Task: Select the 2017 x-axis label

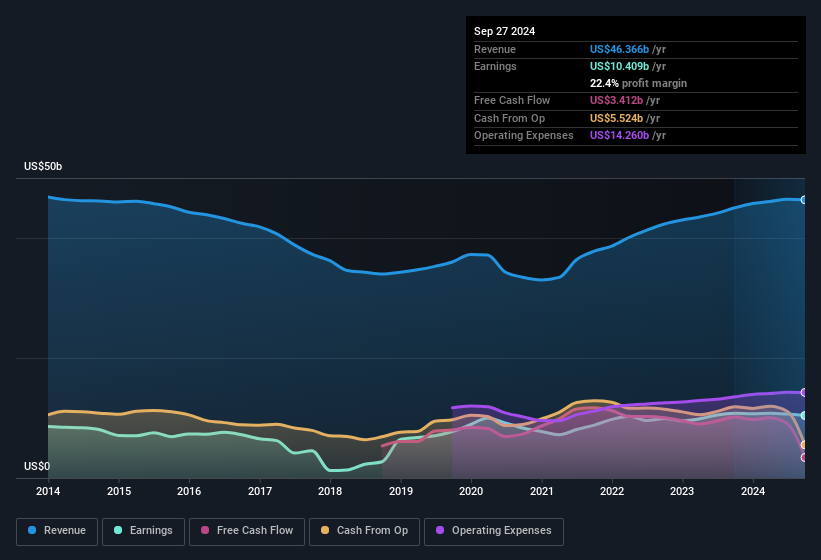Action: pyautogui.click(x=260, y=491)
